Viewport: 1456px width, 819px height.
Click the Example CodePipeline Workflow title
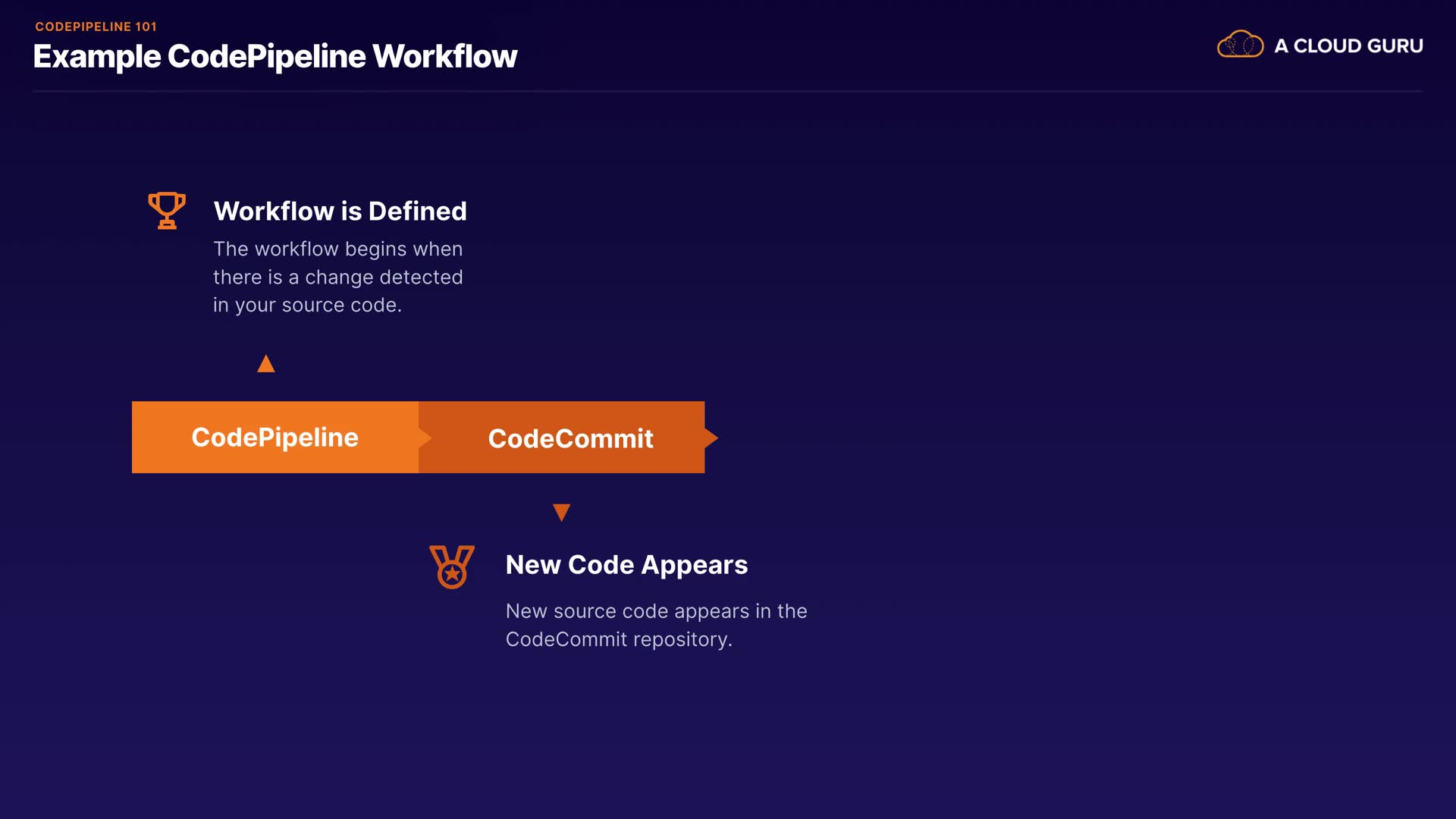[275, 57]
